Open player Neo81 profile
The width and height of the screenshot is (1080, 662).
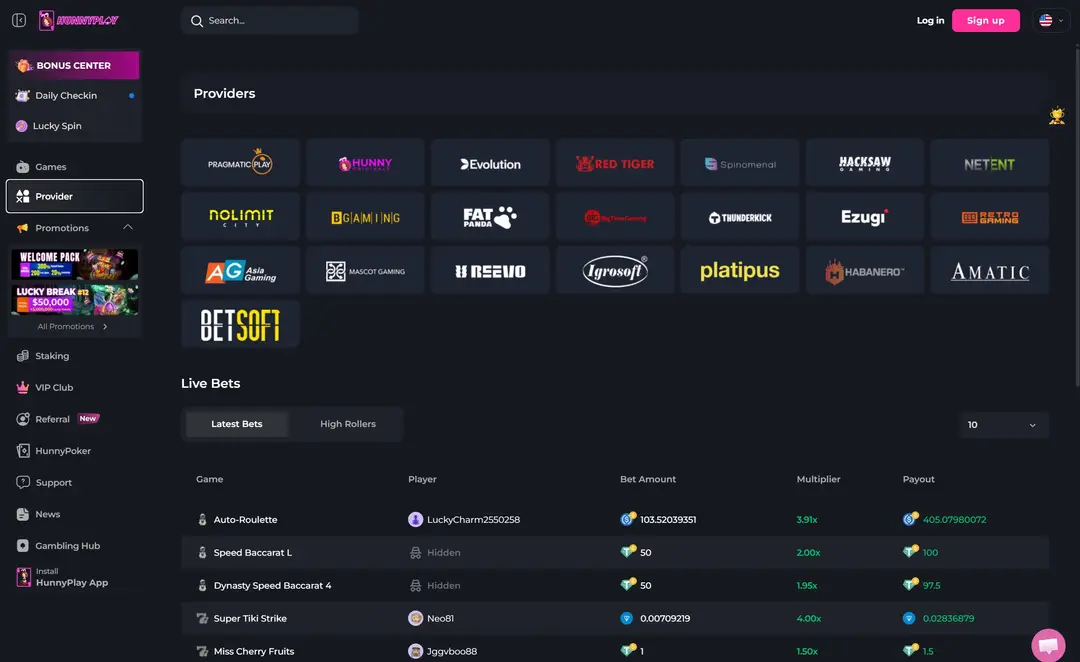431,619
